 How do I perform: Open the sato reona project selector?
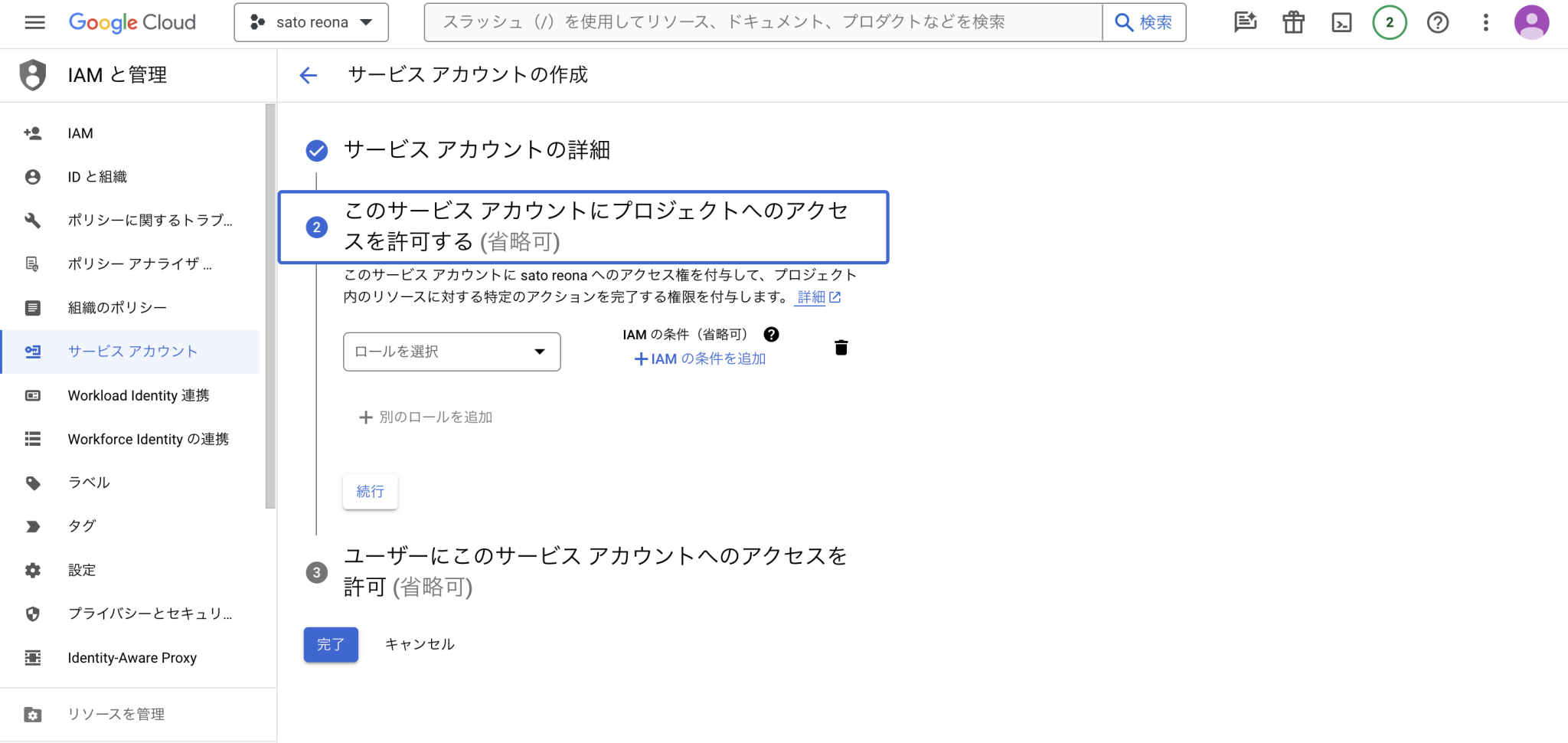click(311, 22)
